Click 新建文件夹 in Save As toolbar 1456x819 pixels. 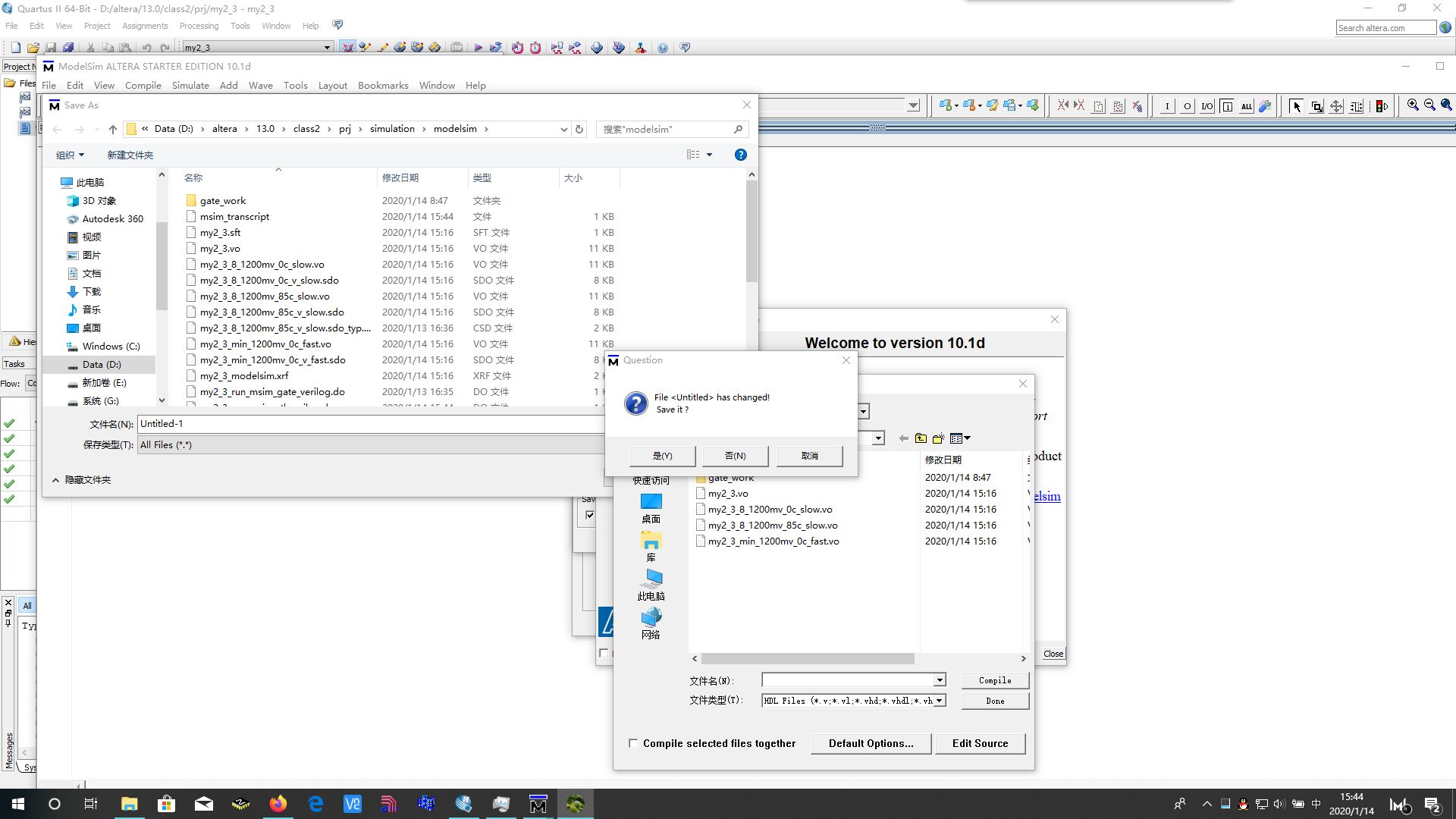pyautogui.click(x=130, y=155)
